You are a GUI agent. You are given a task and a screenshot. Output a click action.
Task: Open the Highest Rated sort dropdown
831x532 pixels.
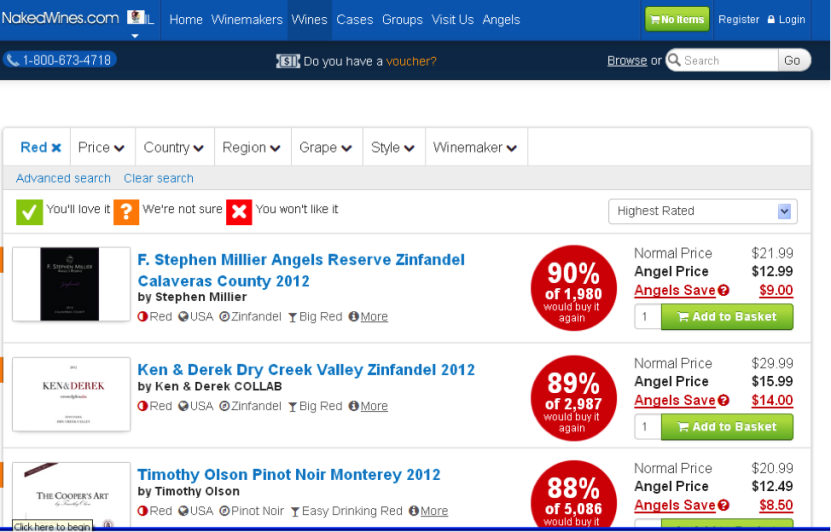point(703,211)
